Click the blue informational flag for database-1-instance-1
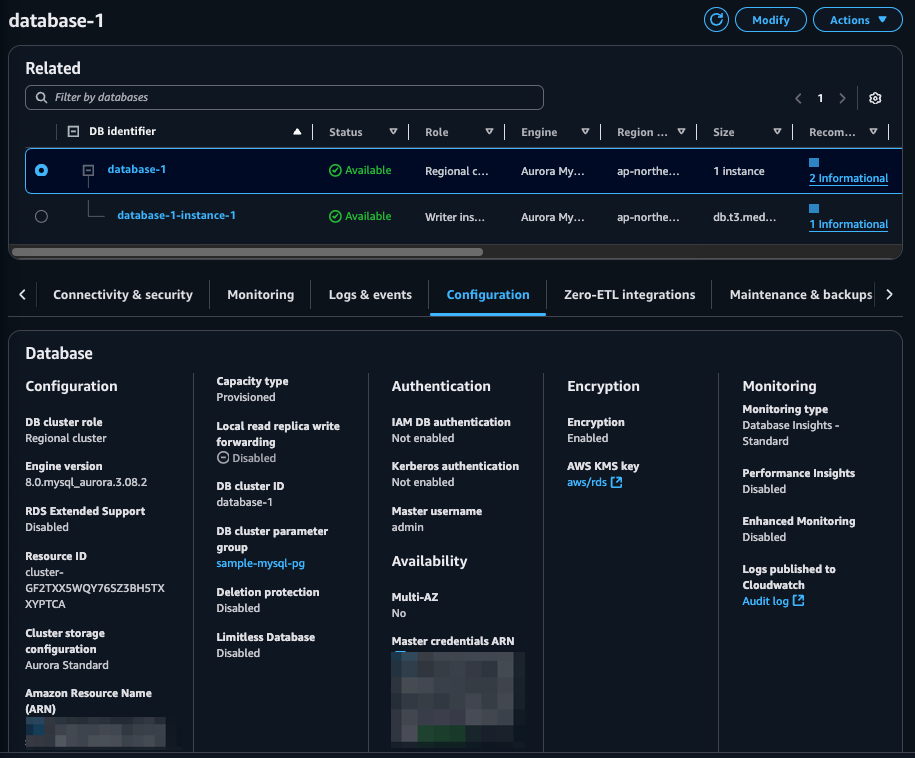 tap(814, 208)
